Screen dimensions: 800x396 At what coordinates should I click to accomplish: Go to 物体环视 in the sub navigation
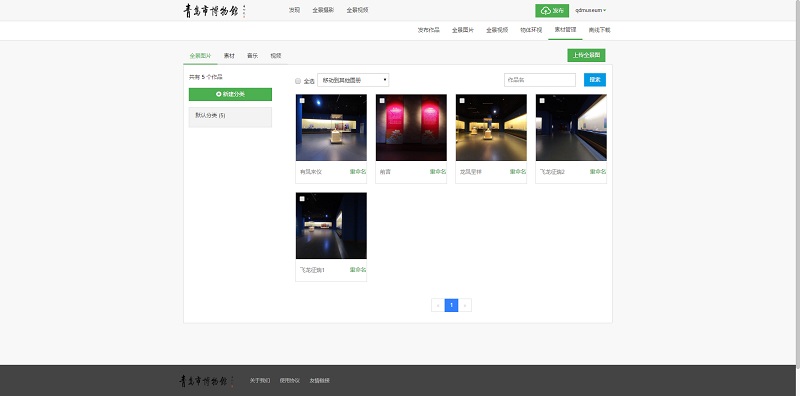531,30
